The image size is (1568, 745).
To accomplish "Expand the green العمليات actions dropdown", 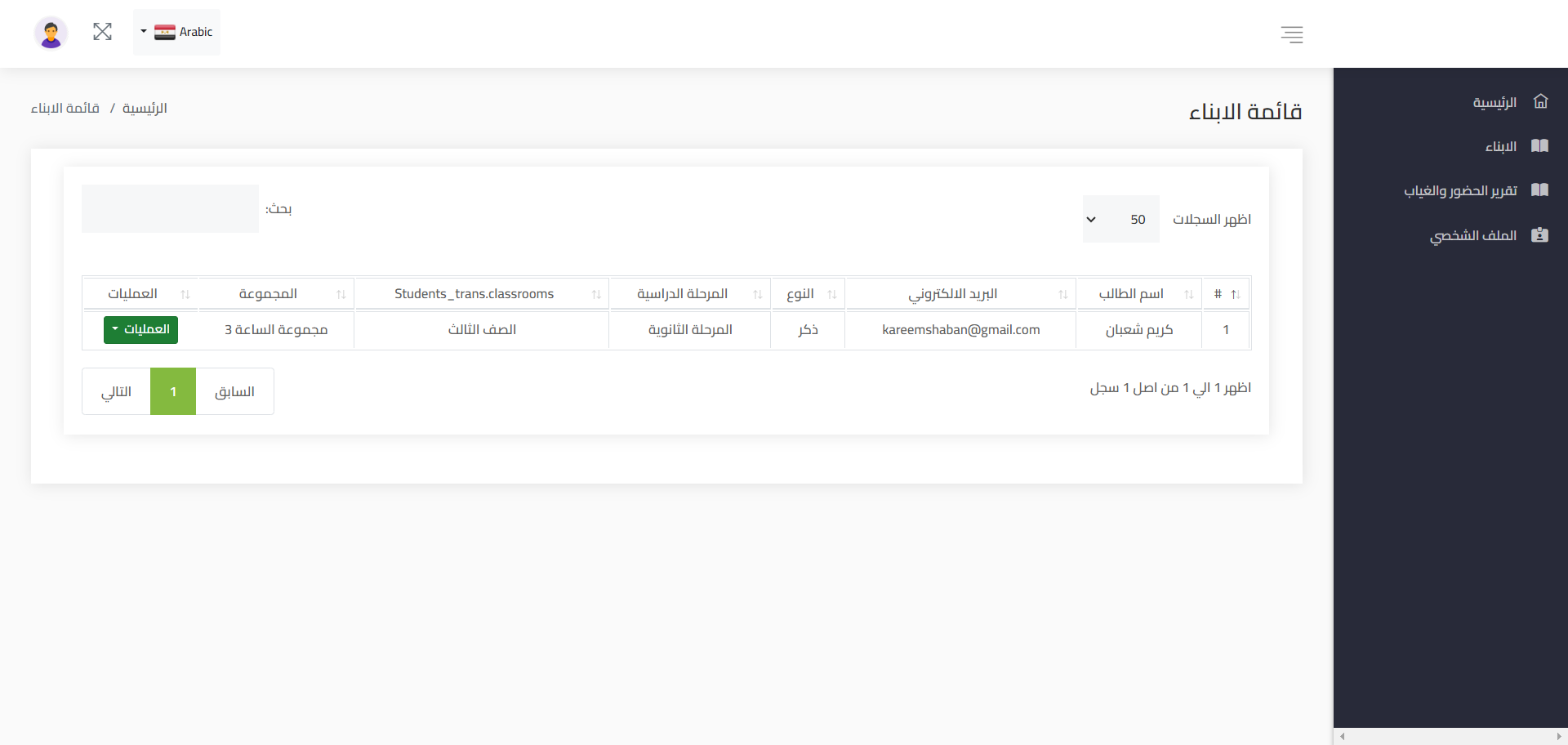I will [x=140, y=330].
